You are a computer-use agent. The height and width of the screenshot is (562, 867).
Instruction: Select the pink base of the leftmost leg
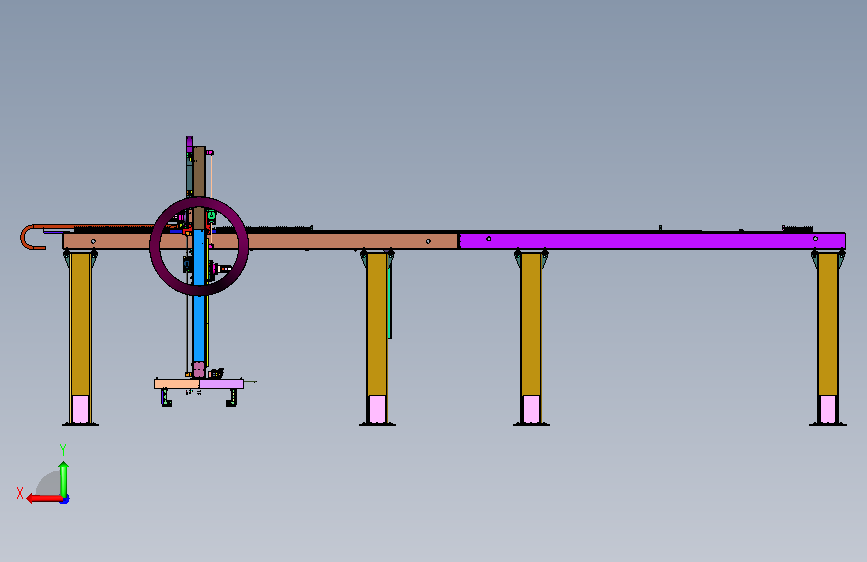click(80, 409)
